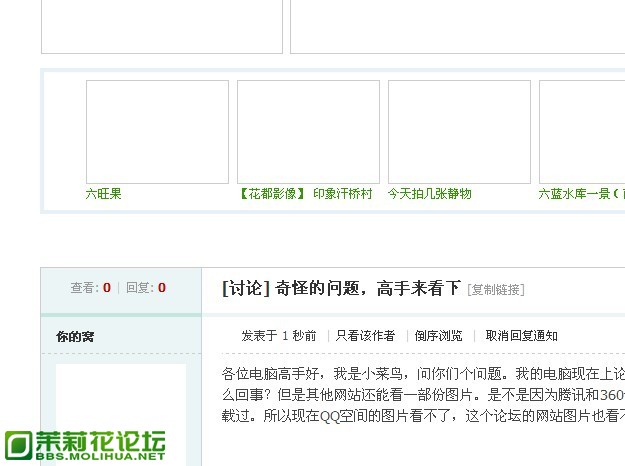Click post text starting 各位电脑高手好

coord(423,374)
